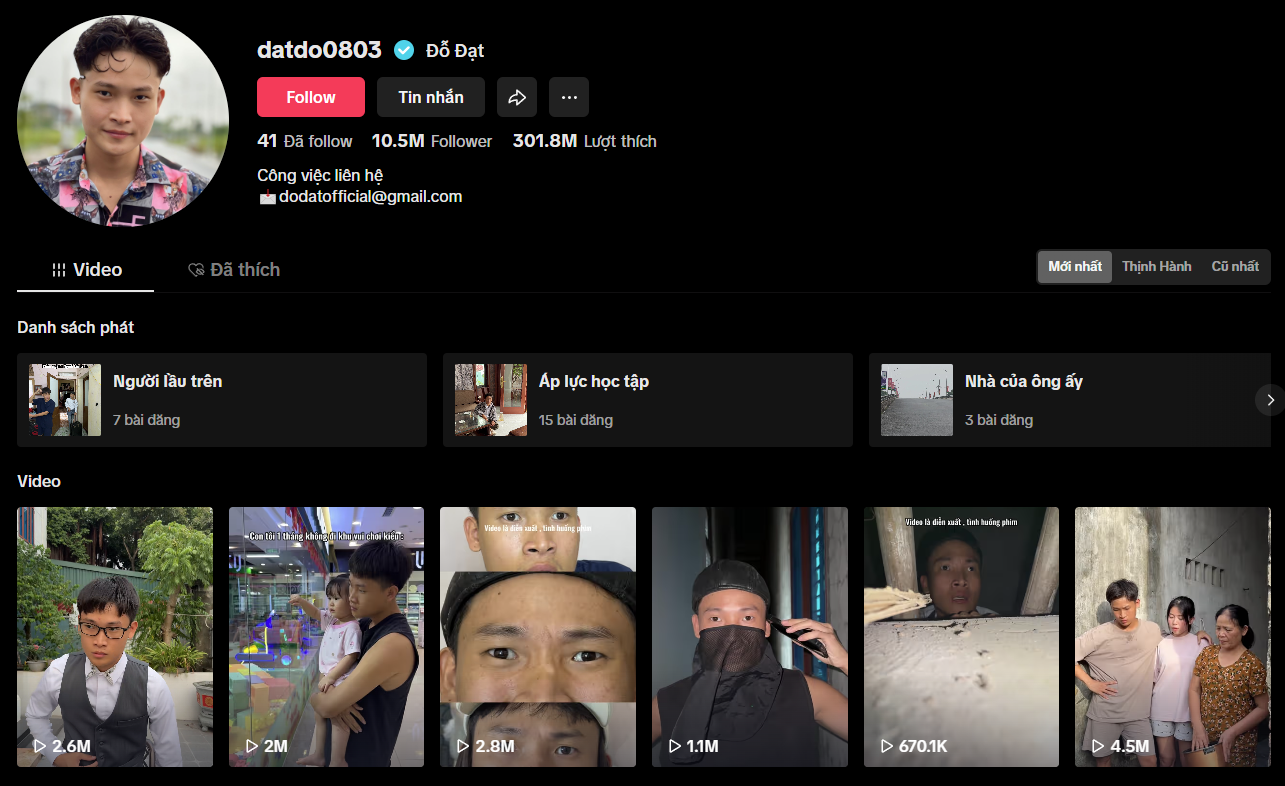Viewport: 1285px width, 786px height.
Task: Open the Nhà của ông ấy playlist
Action: (x=1060, y=400)
